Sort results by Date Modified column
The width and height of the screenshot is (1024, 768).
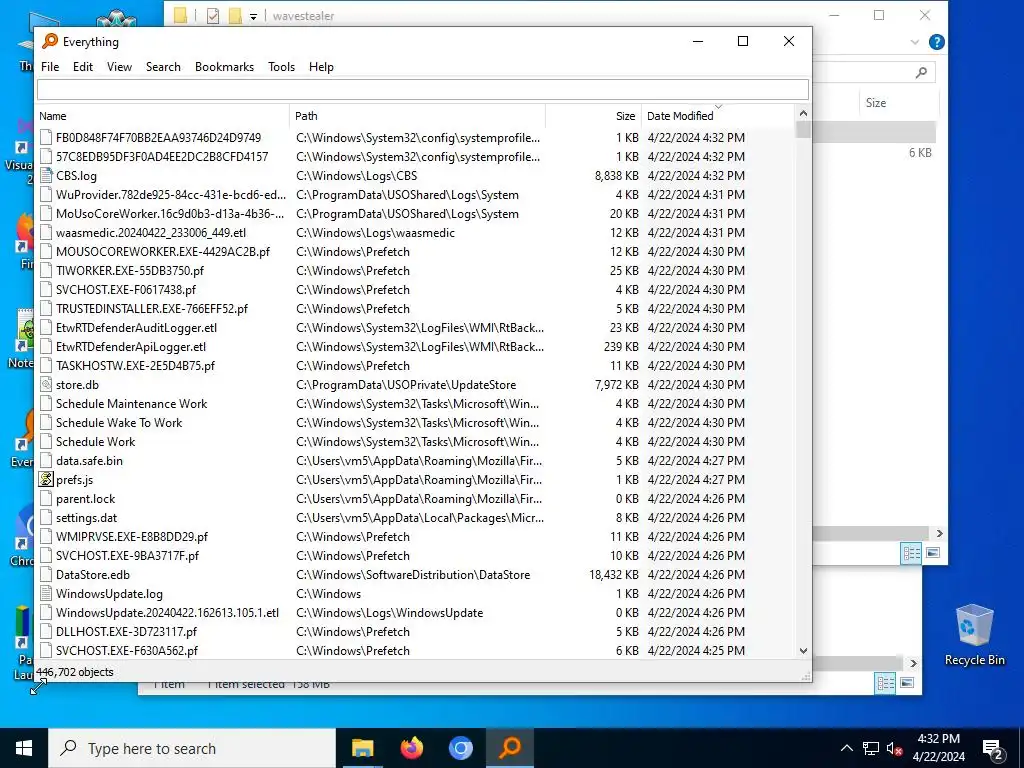pyautogui.click(x=717, y=116)
